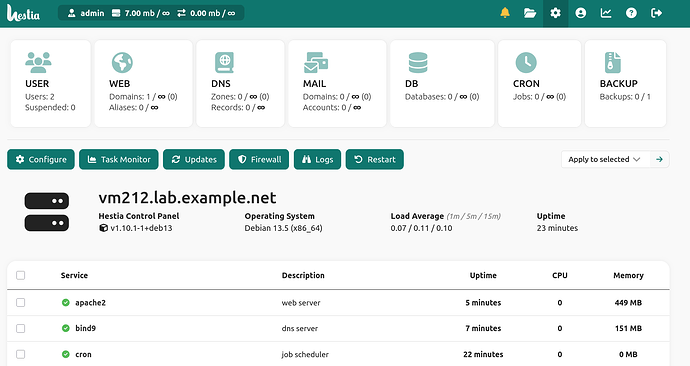This screenshot has height=366, width=690.
Task: Open the notifications bell
Action: tap(505, 13)
